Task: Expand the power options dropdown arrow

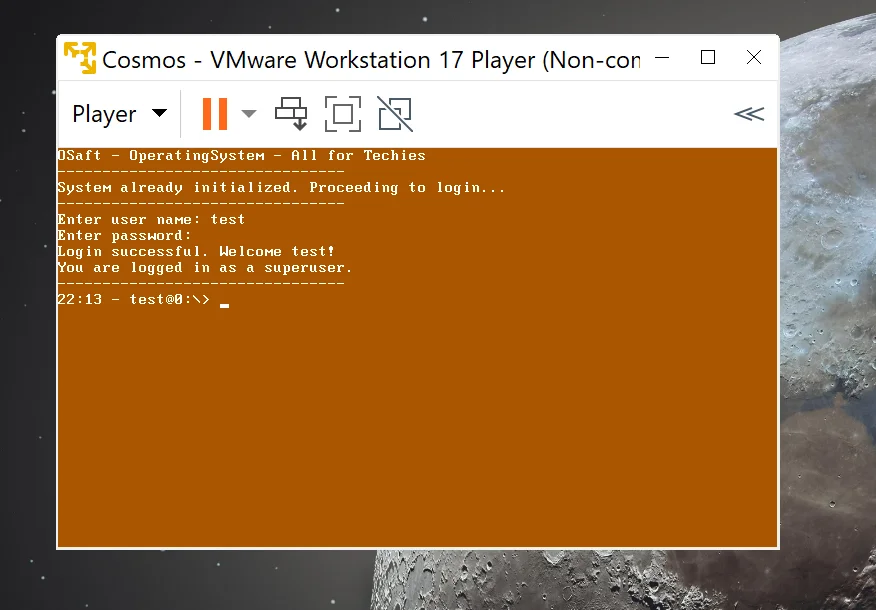Action: coord(249,114)
